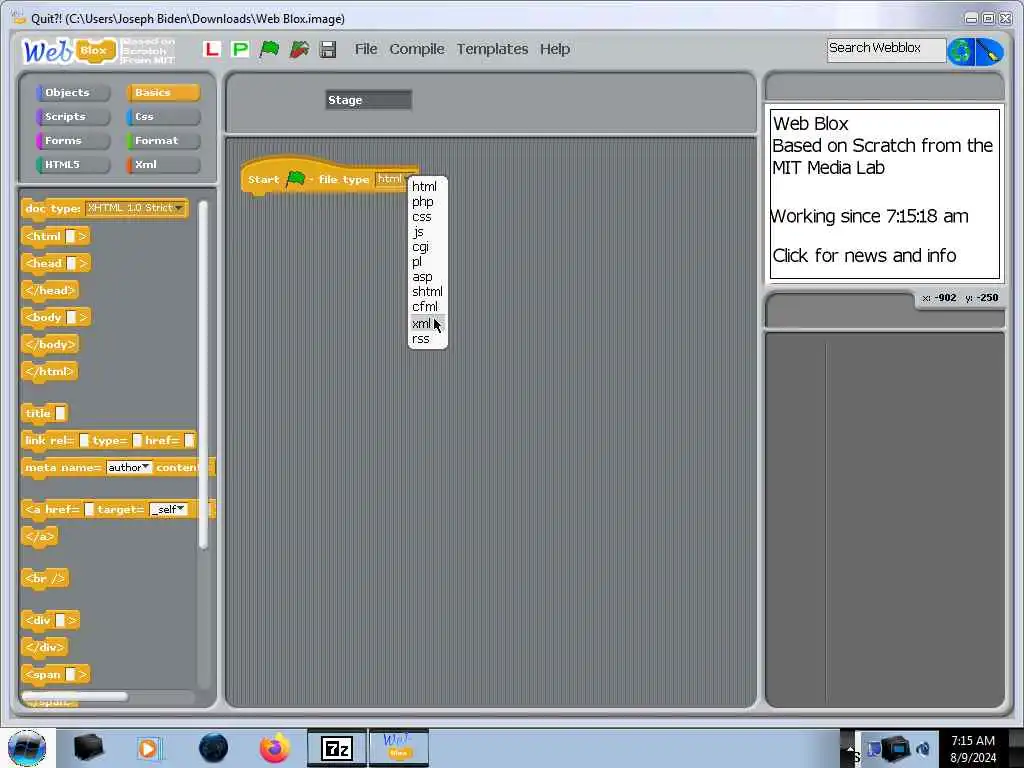Click the closing /html block
Viewport: 1024px width, 768px height.
click(50, 372)
